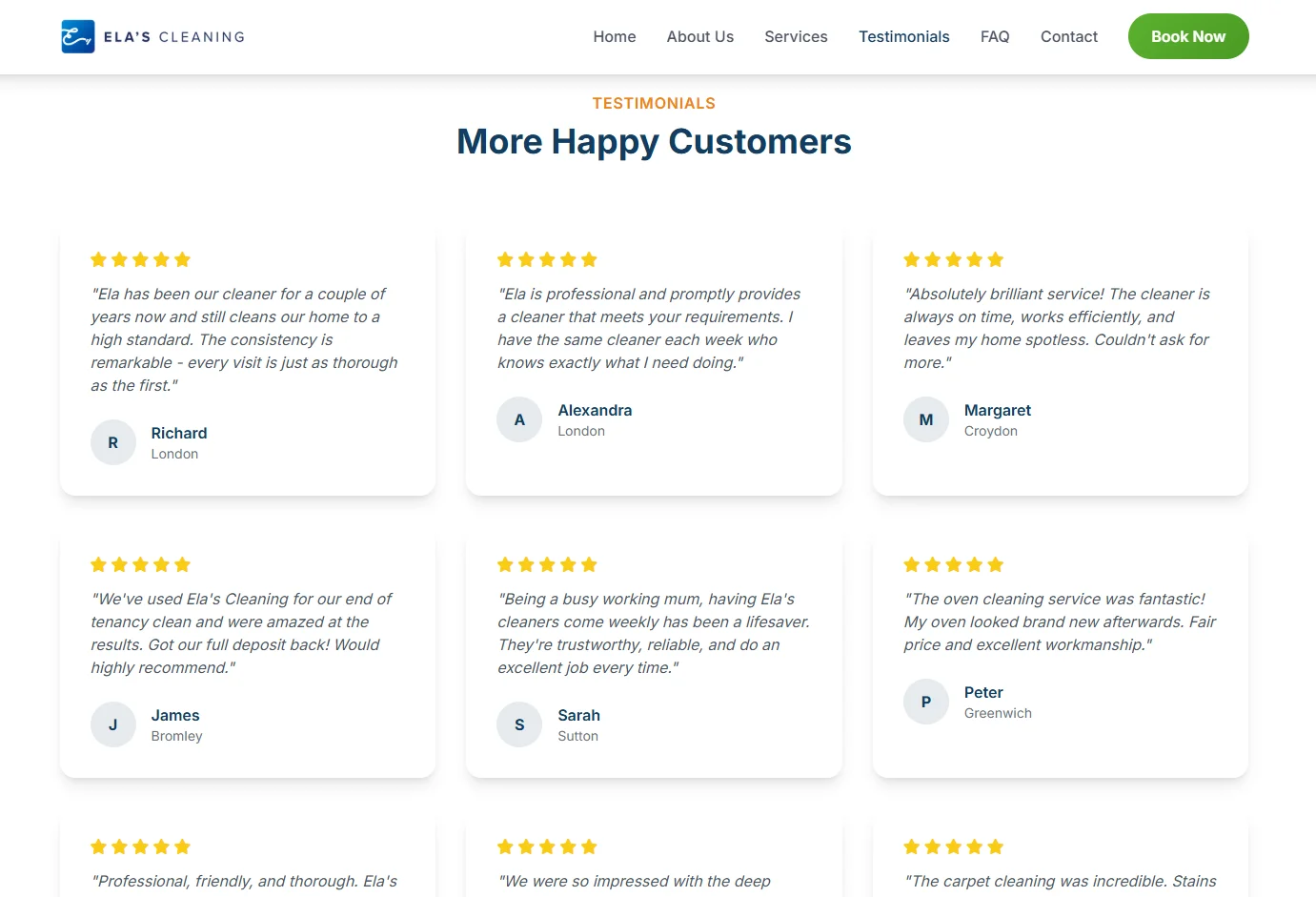This screenshot has width=1316, height=897.
Task: Click a star in Margaret's five-star rating
Action: pos(953,258)
